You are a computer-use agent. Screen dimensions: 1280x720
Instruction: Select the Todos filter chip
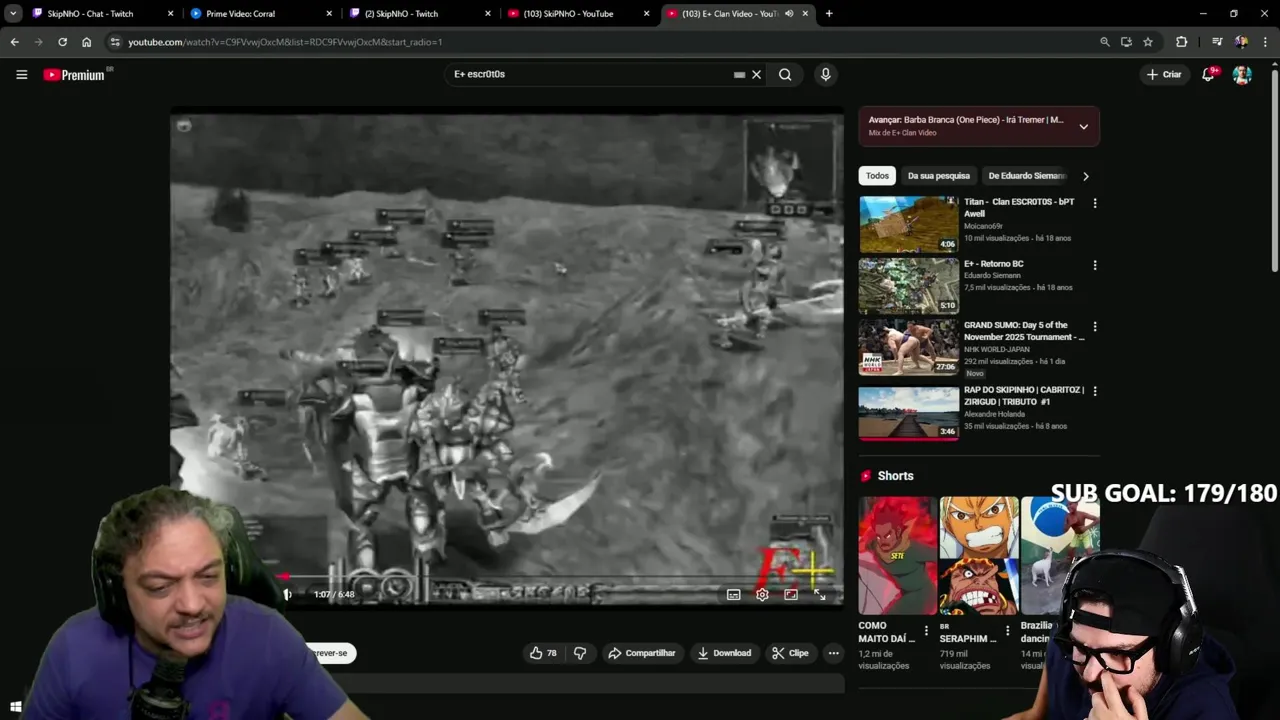click(x=877, y=176)
